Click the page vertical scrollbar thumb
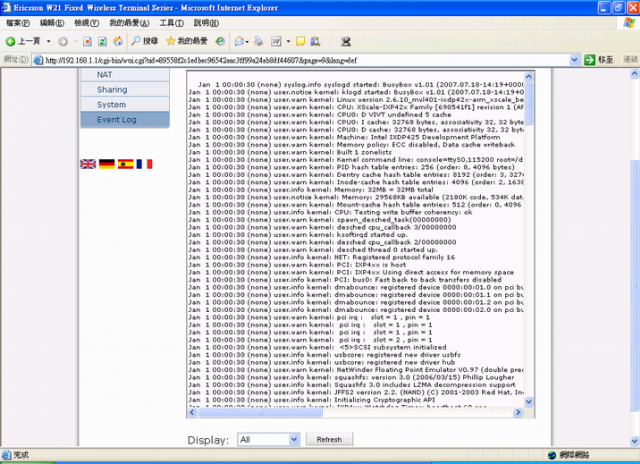640x464 pixels. (635, 286)
